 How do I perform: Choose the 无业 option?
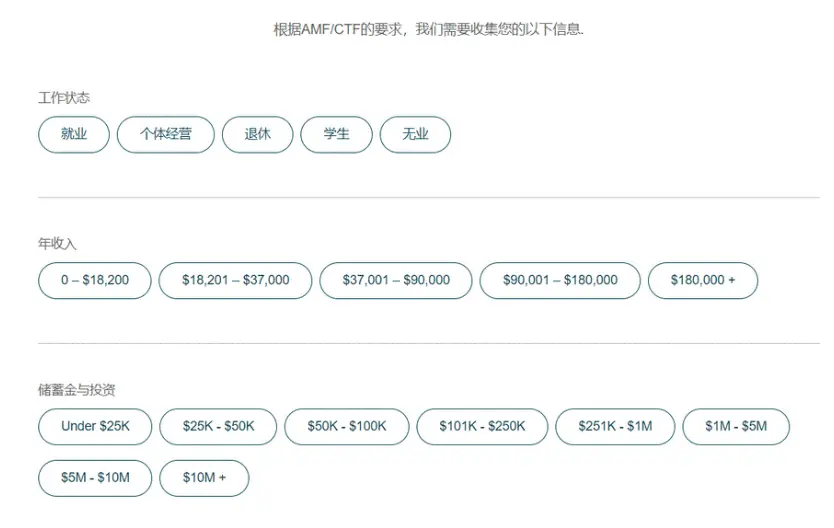pyautogui.click(x=415, y=134)
